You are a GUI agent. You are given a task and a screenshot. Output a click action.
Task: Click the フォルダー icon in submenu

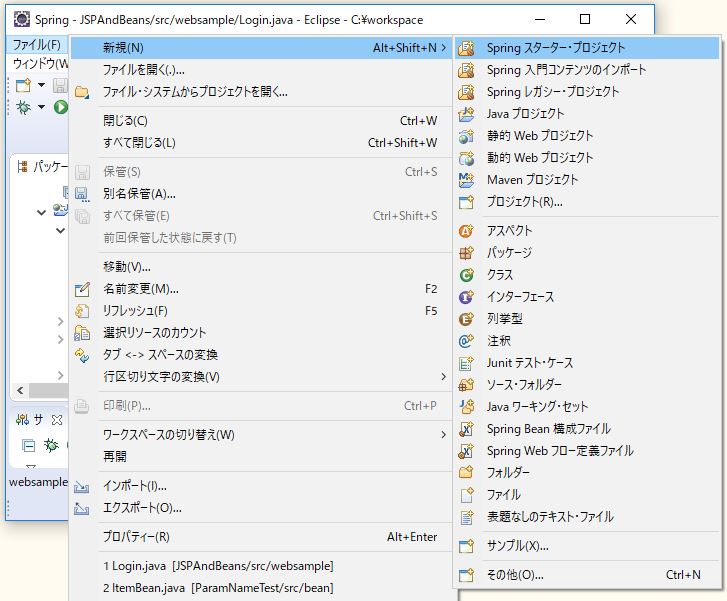tap(466, 473)
